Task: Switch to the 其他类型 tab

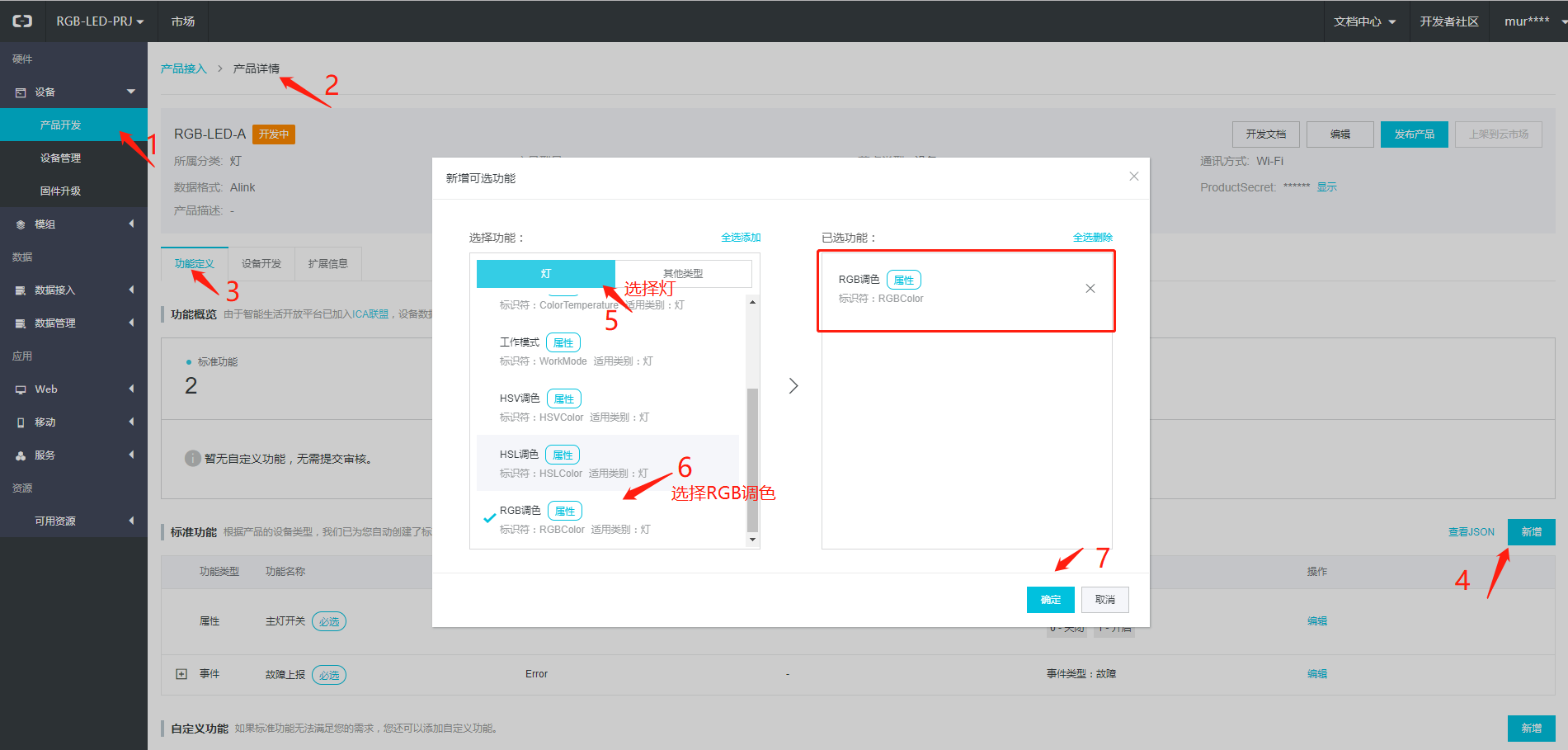Action: [x=683, y=274]
